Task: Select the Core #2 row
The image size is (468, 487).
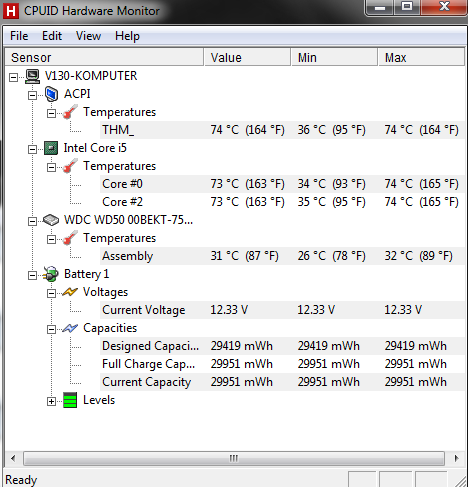Action: 282,202
